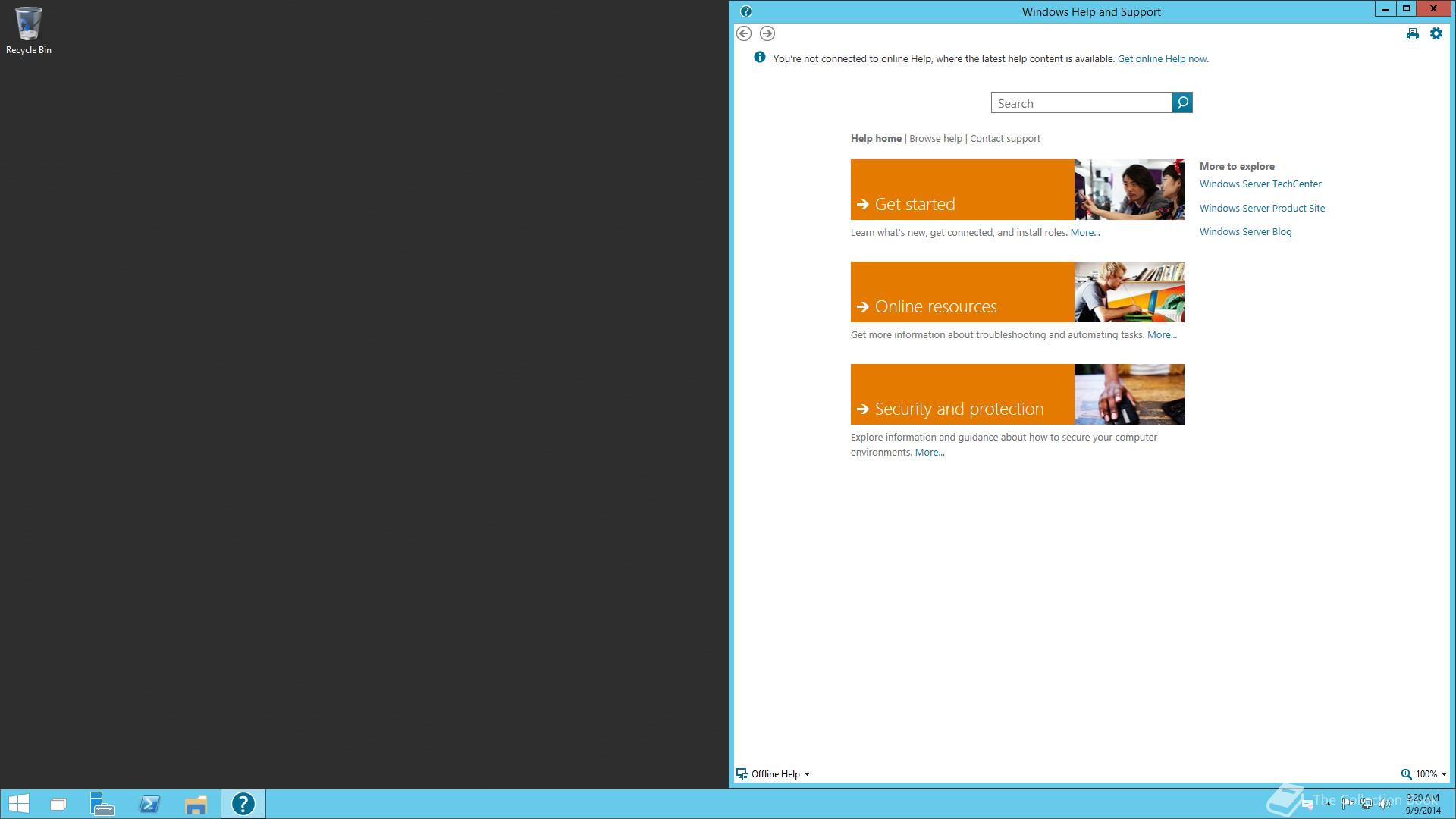
Task: Click the Security and protection mouse photo
Action: 1129,394
